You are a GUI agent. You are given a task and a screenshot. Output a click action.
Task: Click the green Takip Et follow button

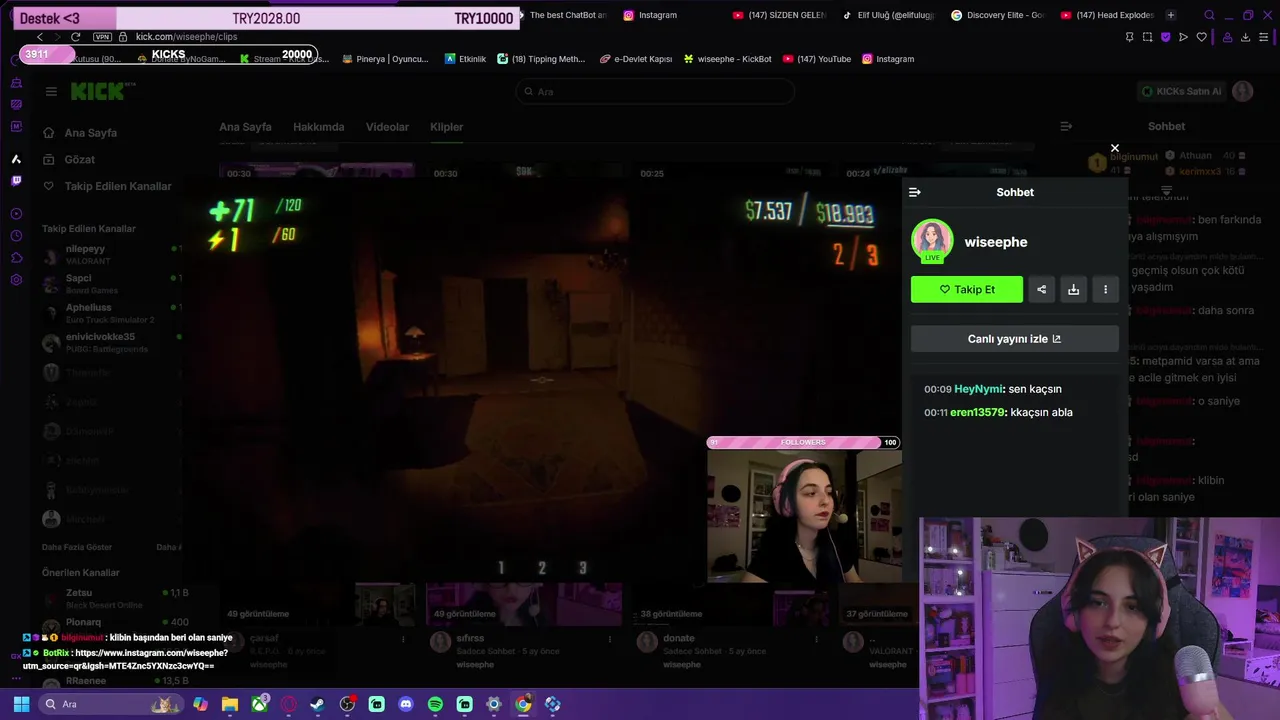(967, 289)
